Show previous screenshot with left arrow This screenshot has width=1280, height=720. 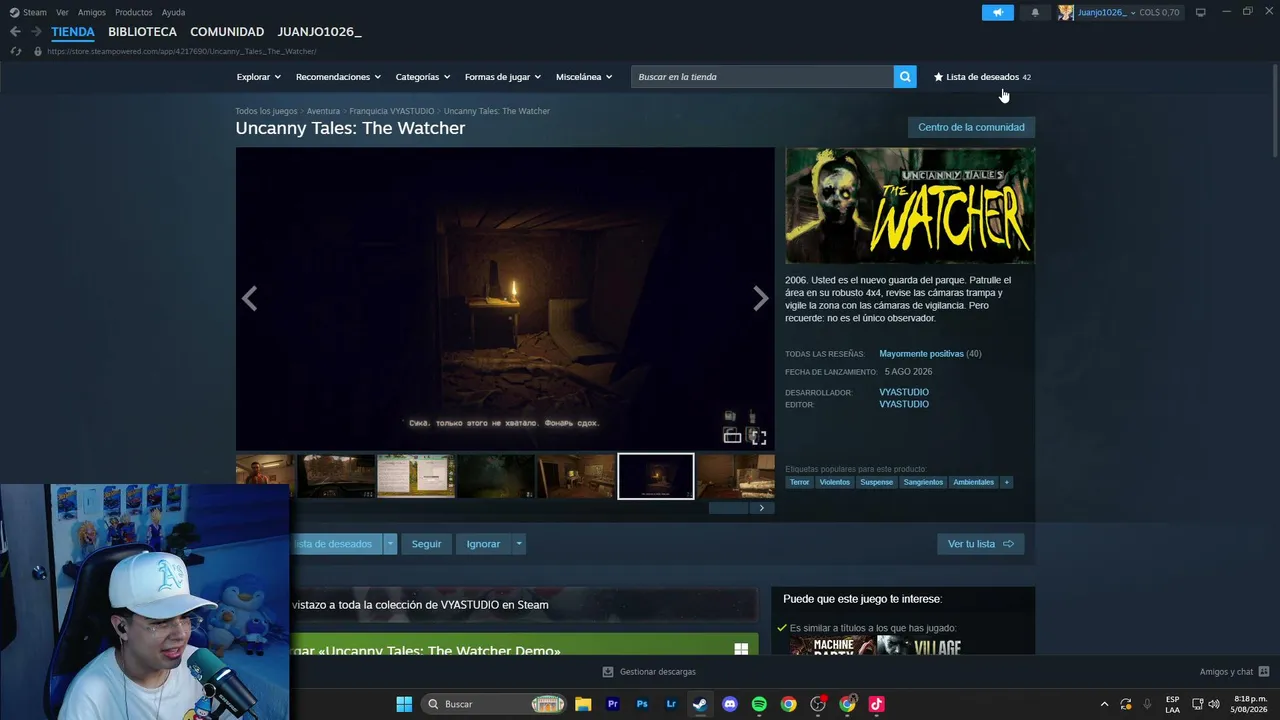pyautogui.click(x=249, y=298)
